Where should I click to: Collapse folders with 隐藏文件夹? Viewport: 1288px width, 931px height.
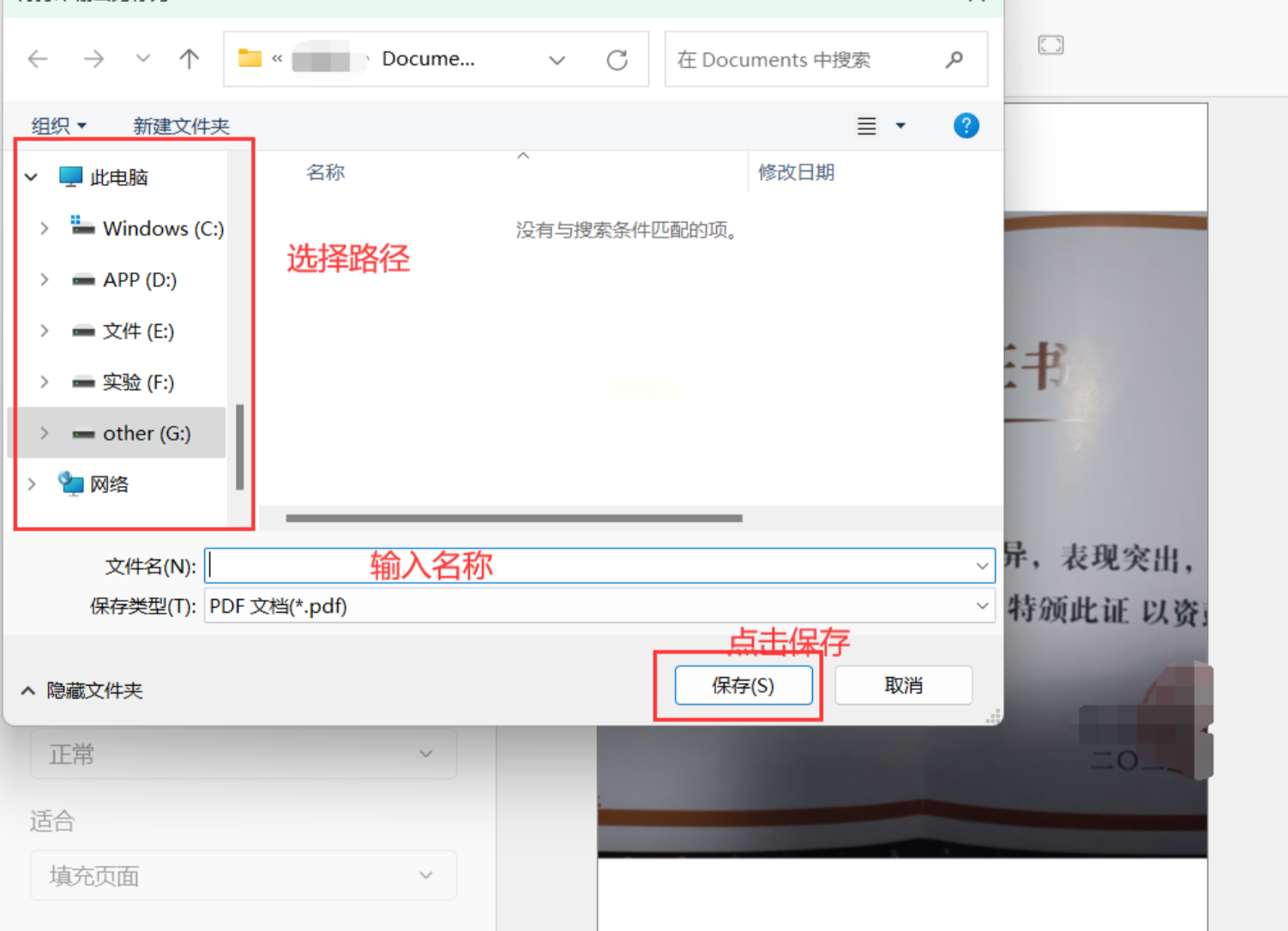tap(82, 690)
